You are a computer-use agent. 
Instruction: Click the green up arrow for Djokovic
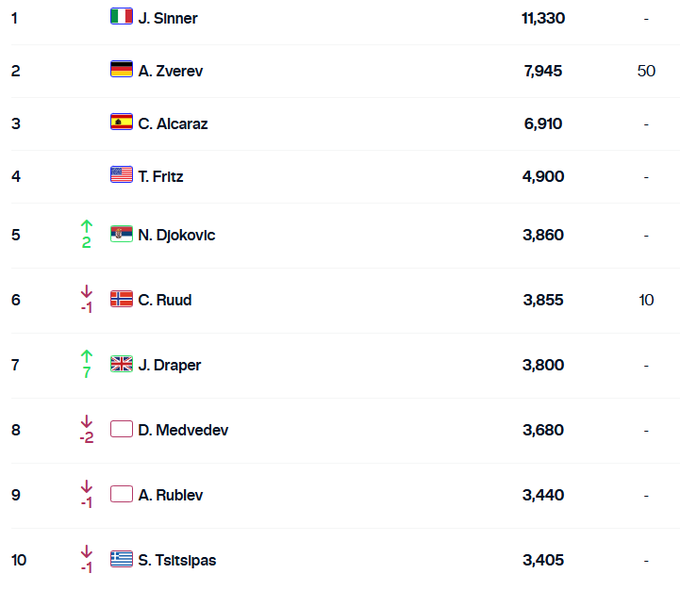click(86, 227)
